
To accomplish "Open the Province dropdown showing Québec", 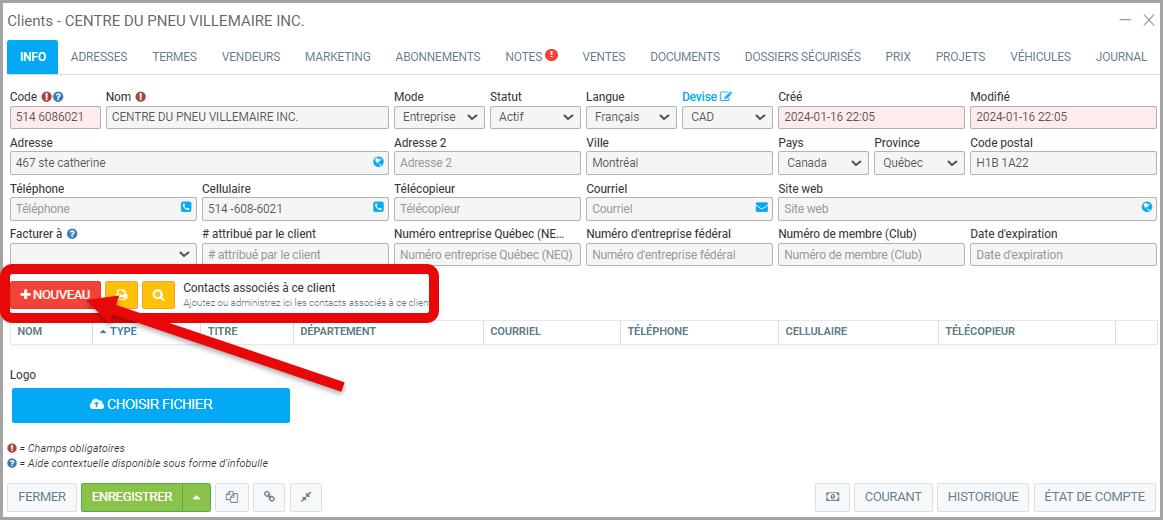I will [918, 163].
